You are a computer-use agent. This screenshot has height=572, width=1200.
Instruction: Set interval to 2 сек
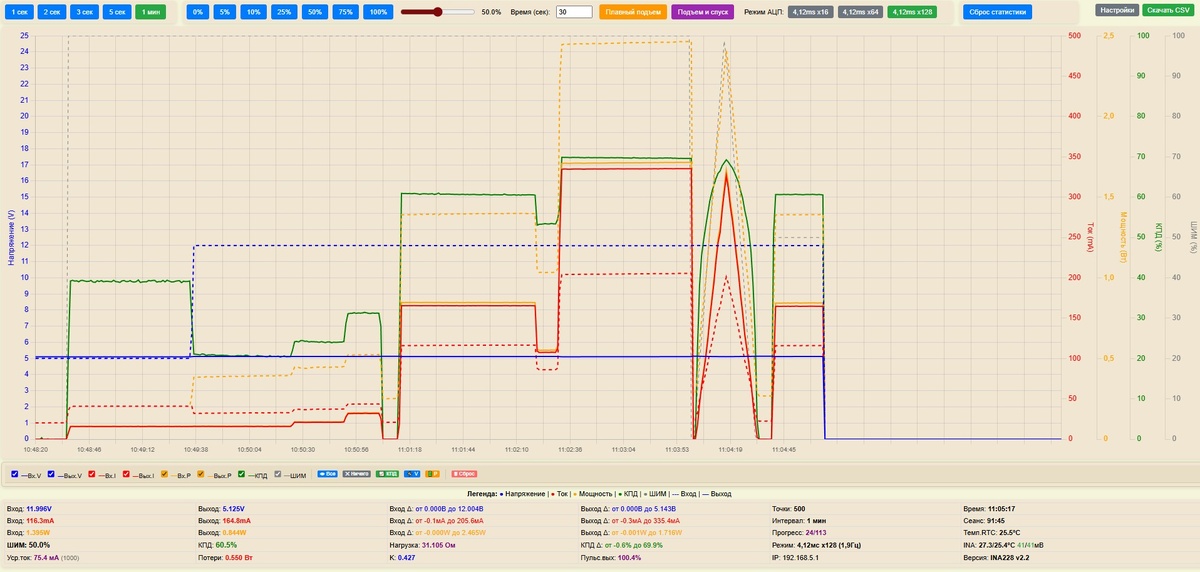pos(52,12)
